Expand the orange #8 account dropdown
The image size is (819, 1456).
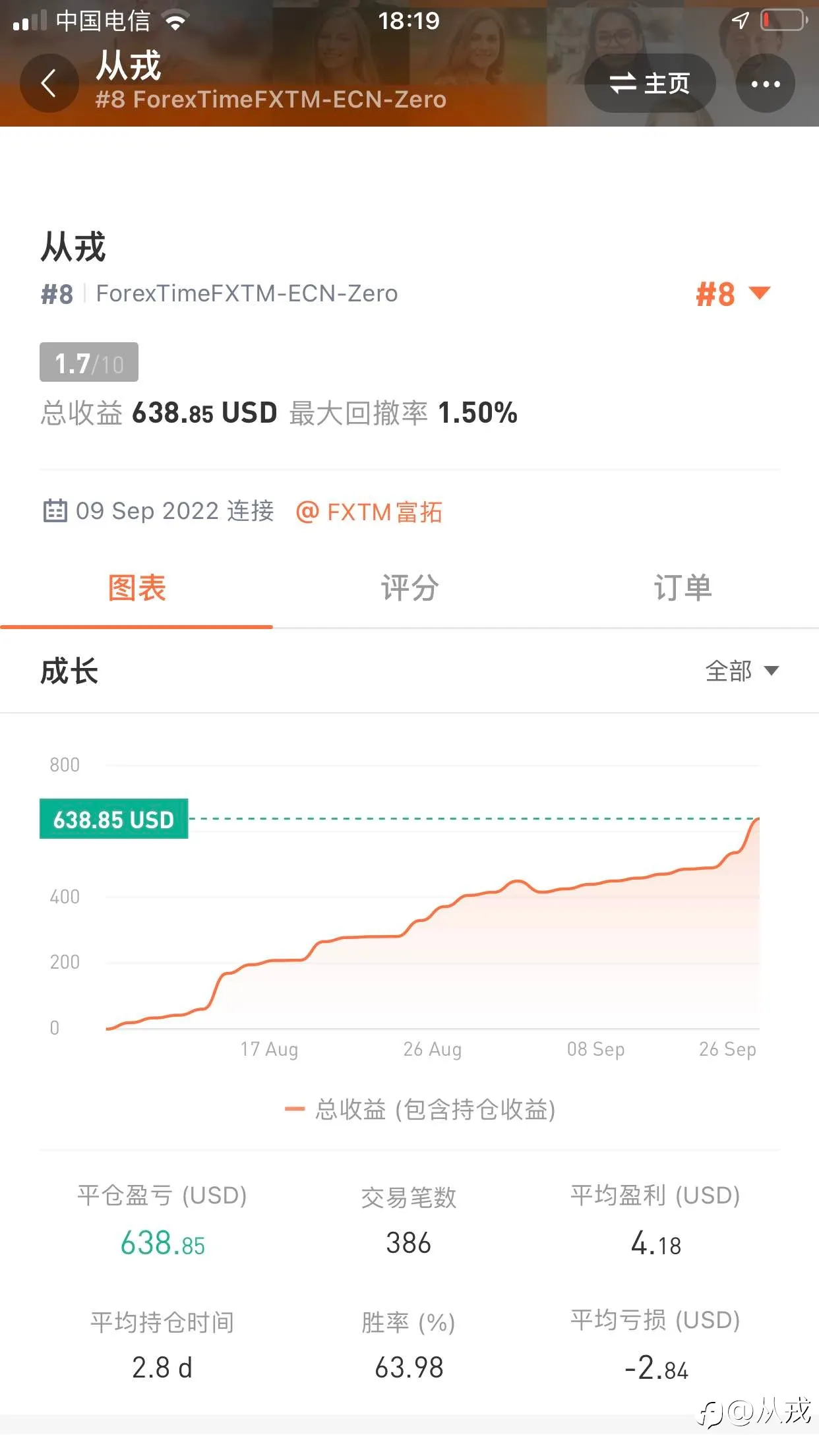click(733, 293)
